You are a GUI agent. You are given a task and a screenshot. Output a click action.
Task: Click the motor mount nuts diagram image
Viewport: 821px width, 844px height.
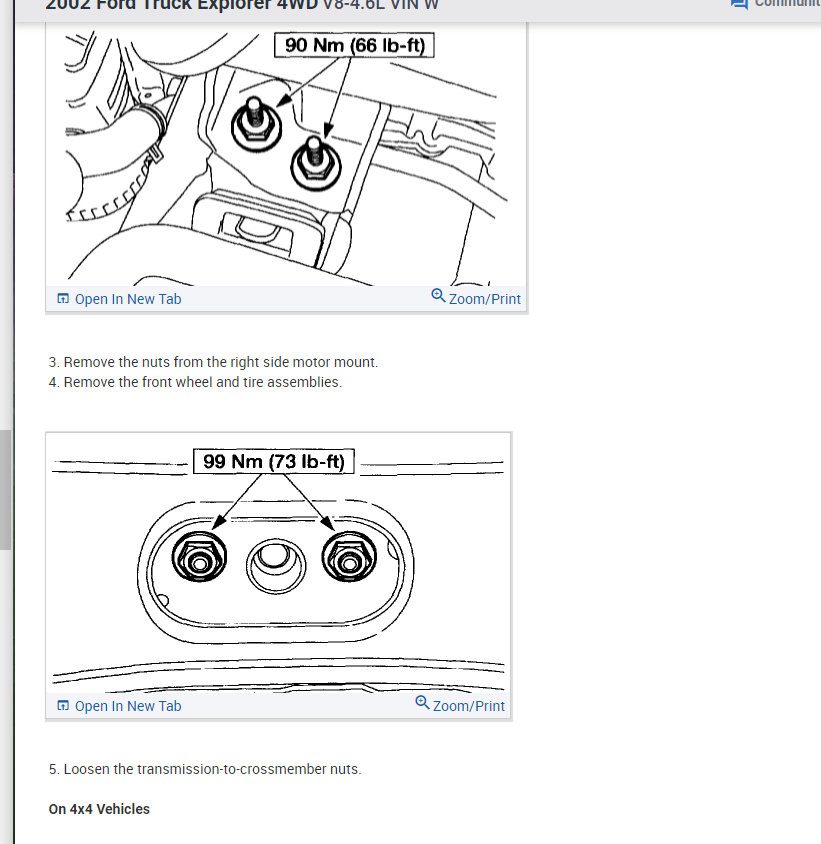[x=286, y=156]
